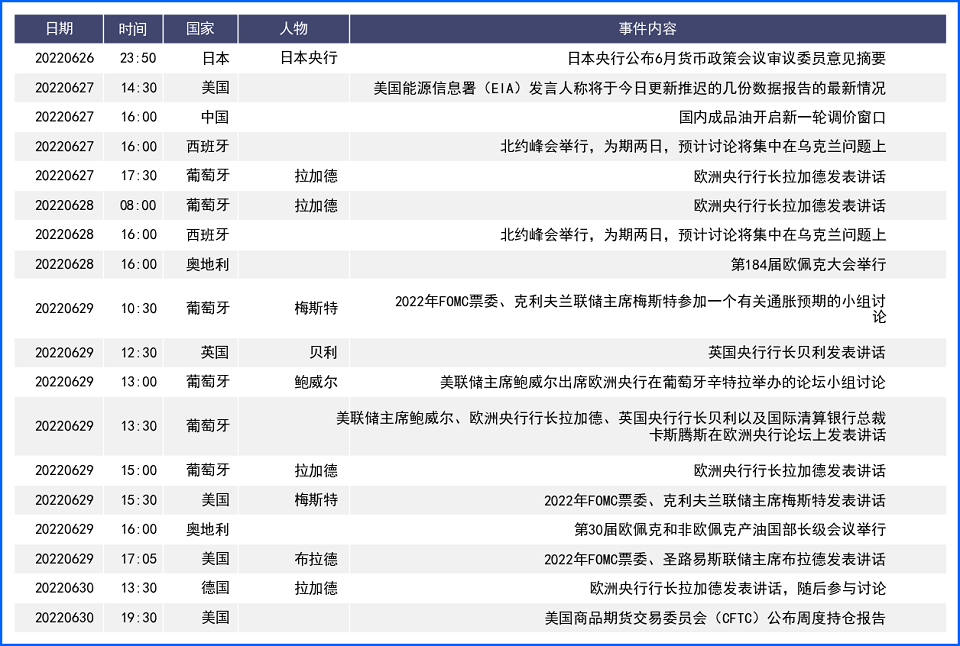Select 中国 country cell
The height and width of the screenshot is (646, 960).
tap(215, 117)
